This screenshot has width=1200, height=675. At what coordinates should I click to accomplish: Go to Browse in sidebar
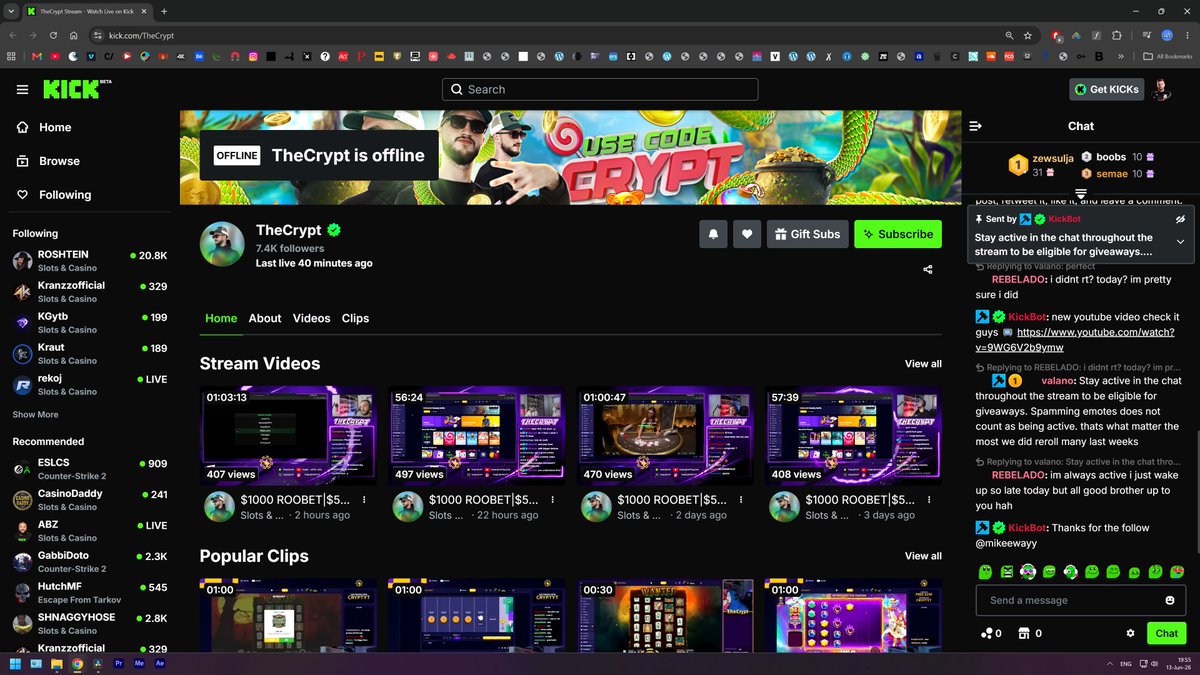(x=48, y=161)
